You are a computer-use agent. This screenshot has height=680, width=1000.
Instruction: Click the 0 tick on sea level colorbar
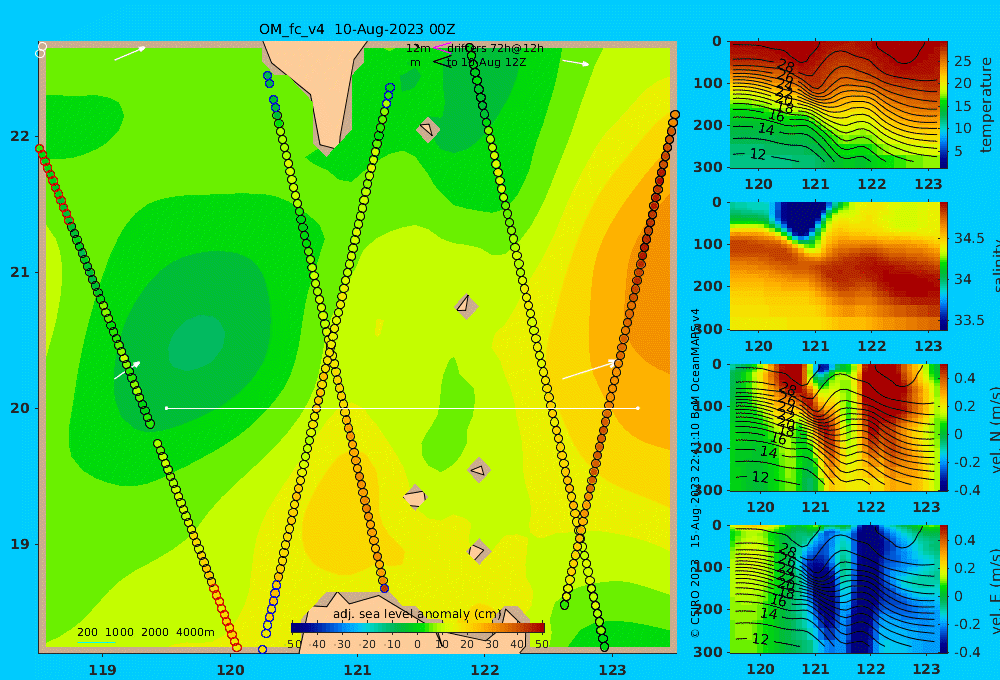click(417, 644)
